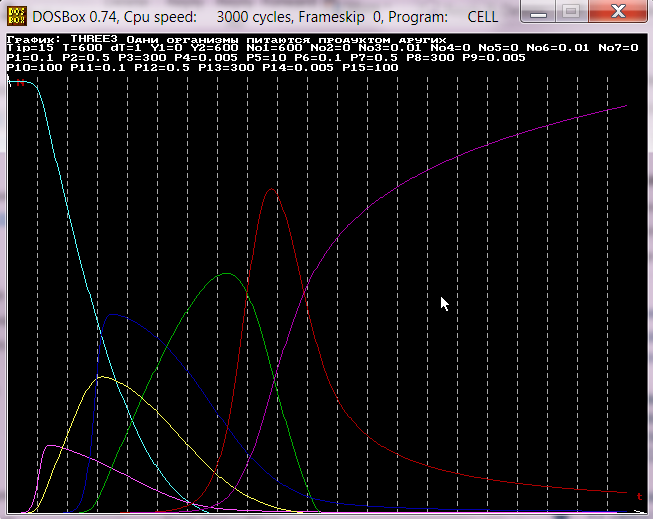Click the 'No6=0.01' parameter value
Image resolution: width=653 pixels, height=519 pixels.
click(x=558, y=48)
